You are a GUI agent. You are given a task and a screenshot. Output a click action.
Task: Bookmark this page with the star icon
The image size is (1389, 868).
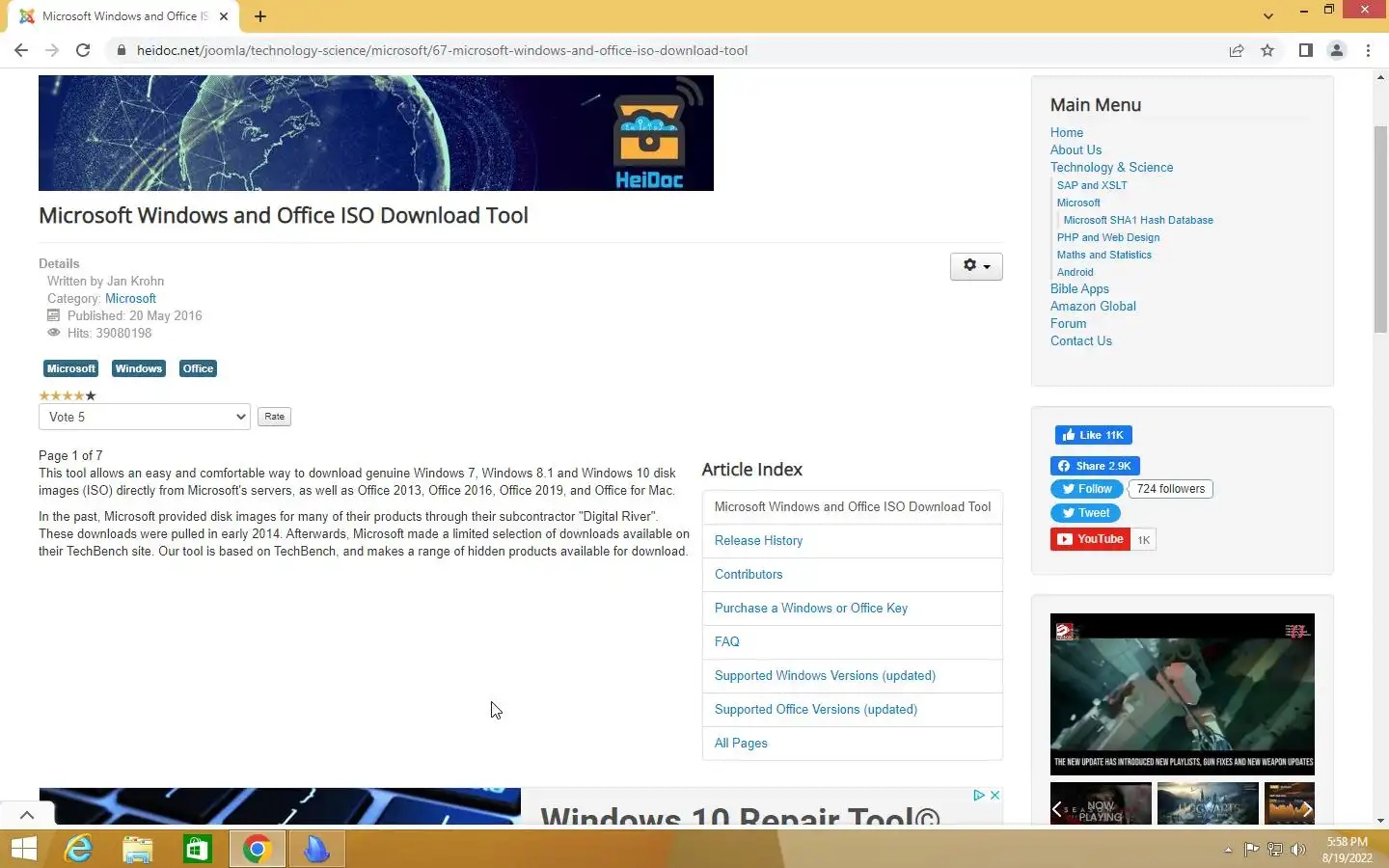1267,50
